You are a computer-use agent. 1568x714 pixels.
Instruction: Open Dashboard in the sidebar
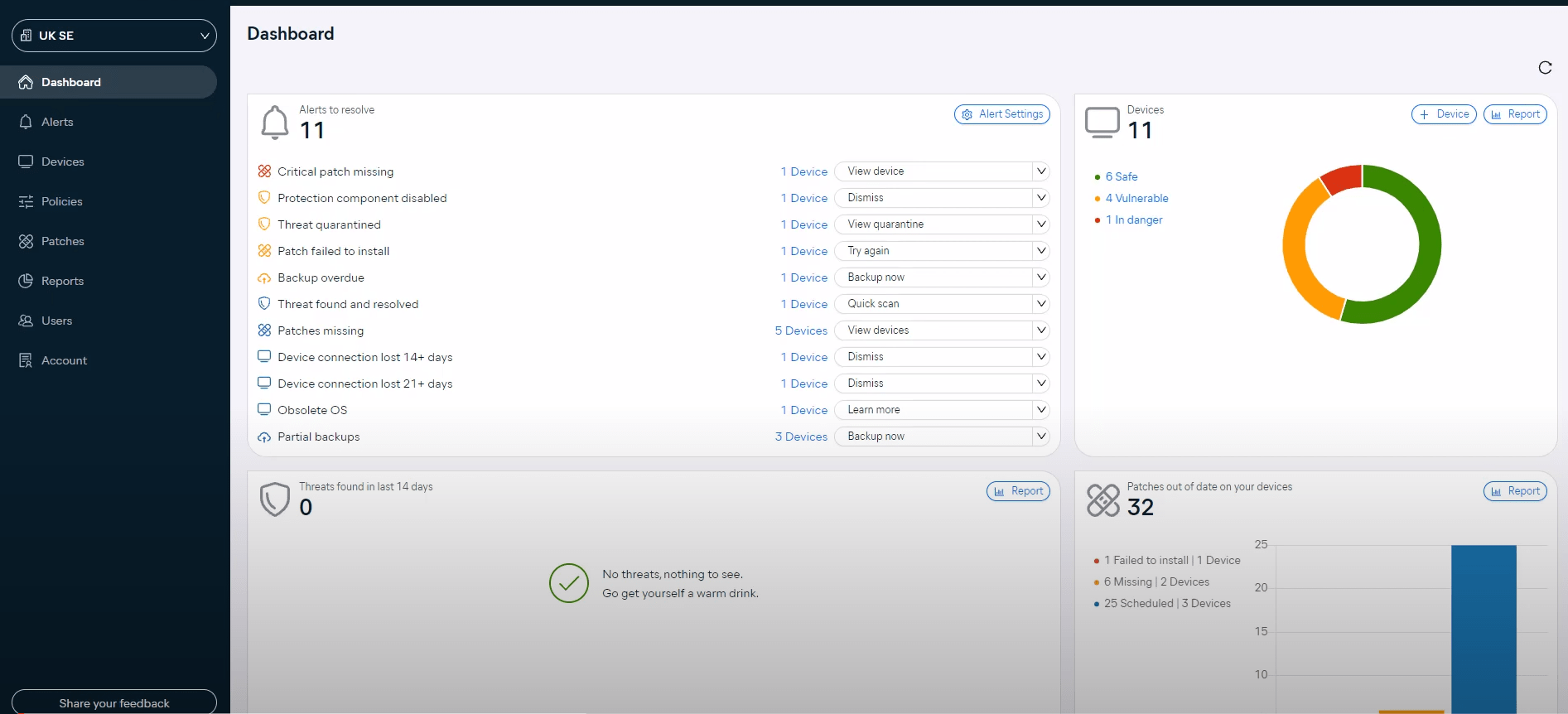pyautogui.click(x=109, y=82)
